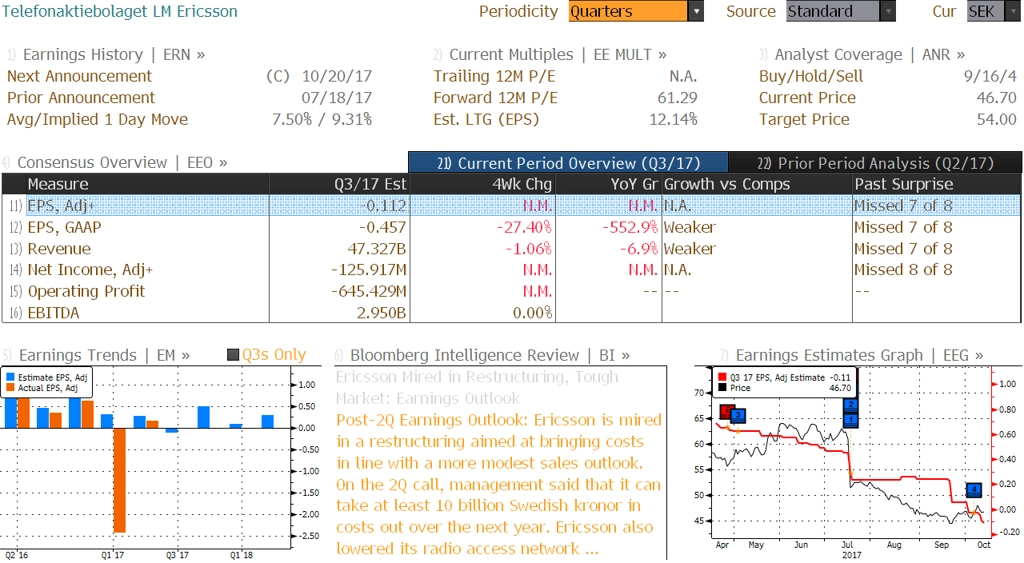Open Earnings History ERN section

tap(114, 55)
